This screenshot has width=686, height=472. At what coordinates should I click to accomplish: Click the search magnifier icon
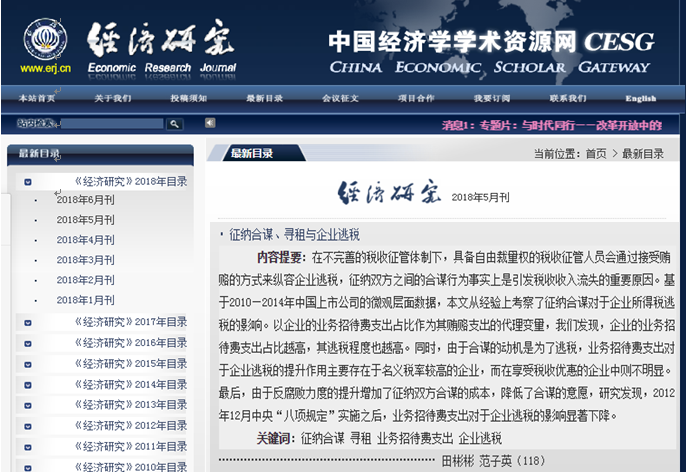[x=175, y=124]
